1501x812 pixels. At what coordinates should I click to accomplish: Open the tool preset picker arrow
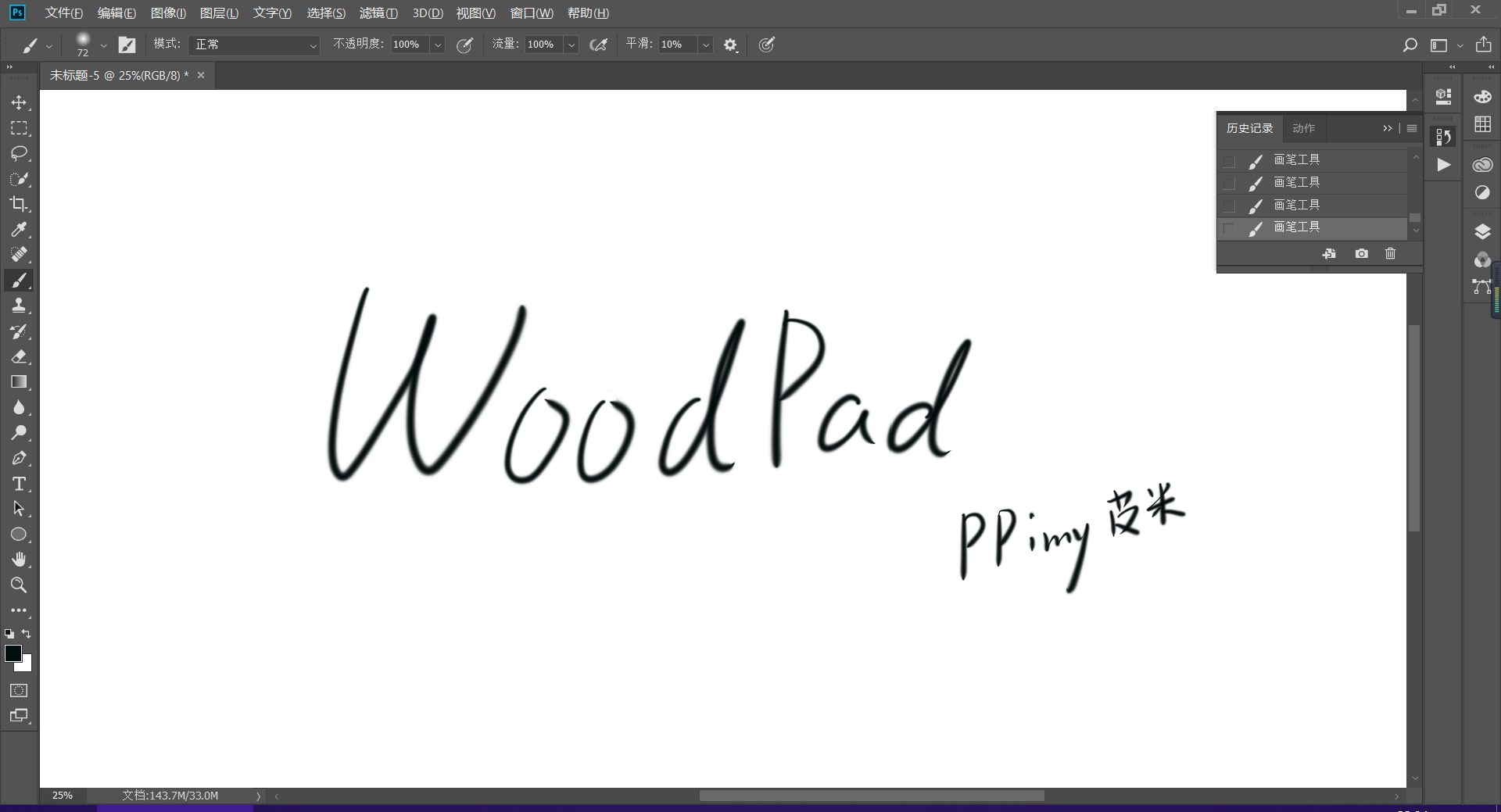(x=49, y=46)
